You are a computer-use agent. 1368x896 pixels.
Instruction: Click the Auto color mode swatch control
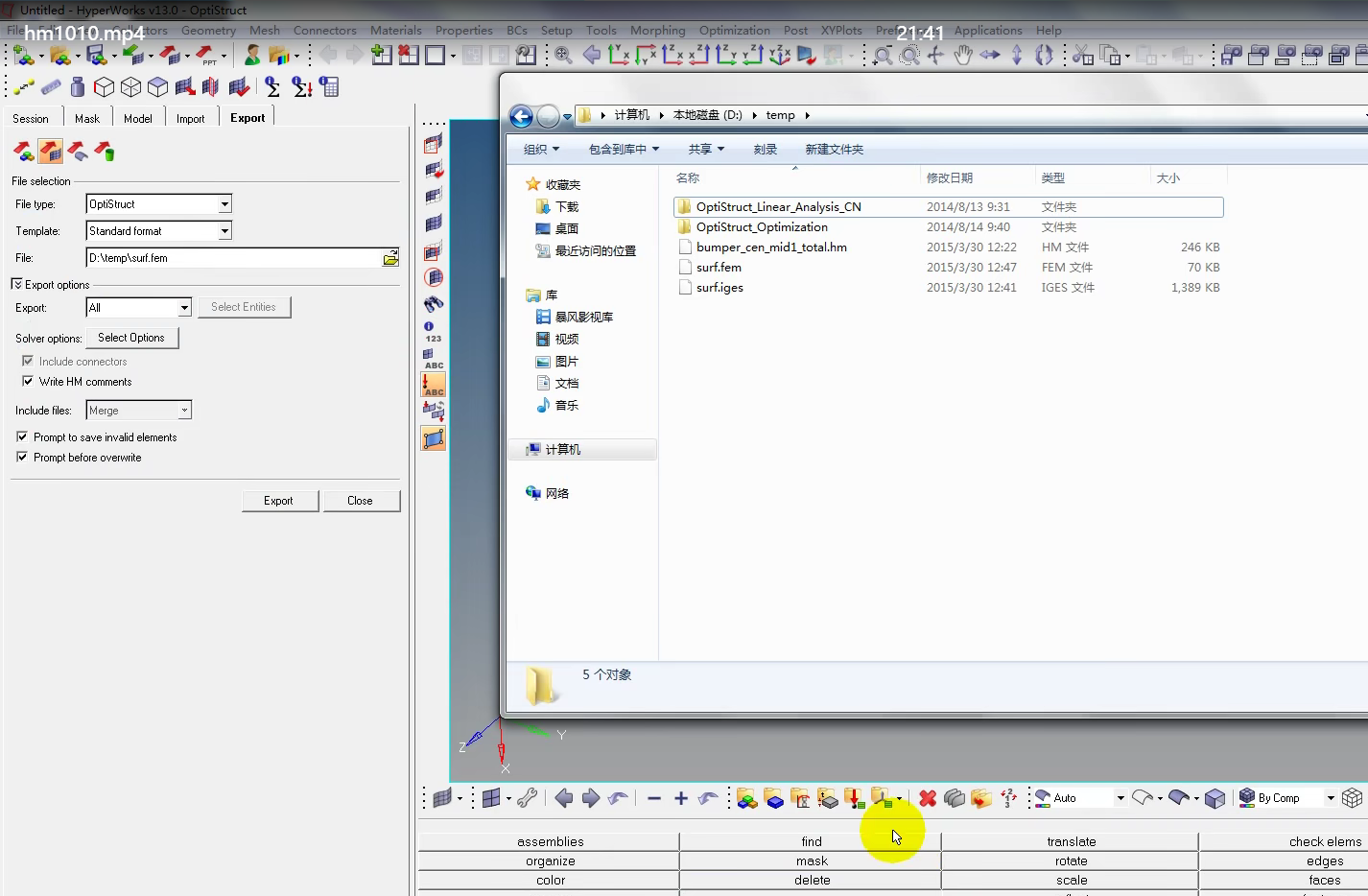(x=1042, y=797)
